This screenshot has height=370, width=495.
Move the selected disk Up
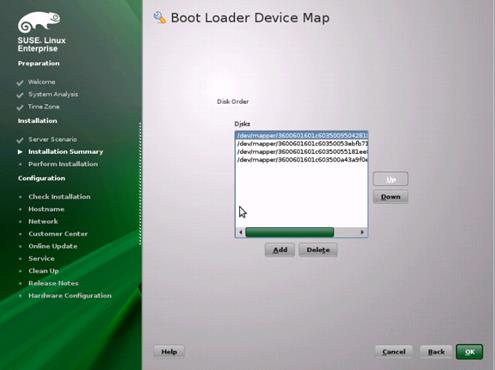click(390, 179)
